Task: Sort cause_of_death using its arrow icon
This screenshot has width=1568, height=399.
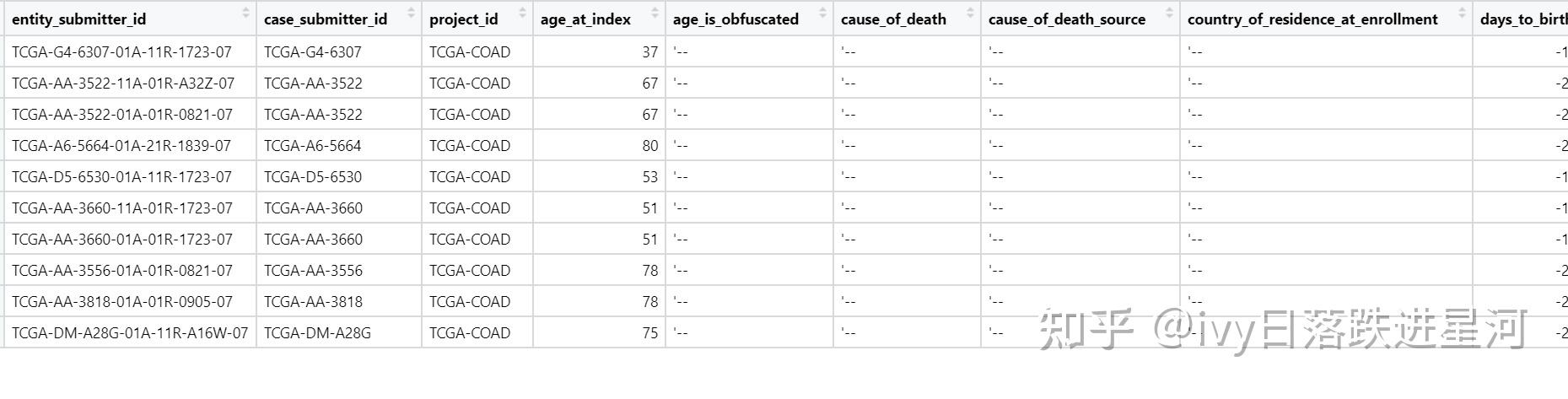Action: pyautogui.click(x=970, y=13)
